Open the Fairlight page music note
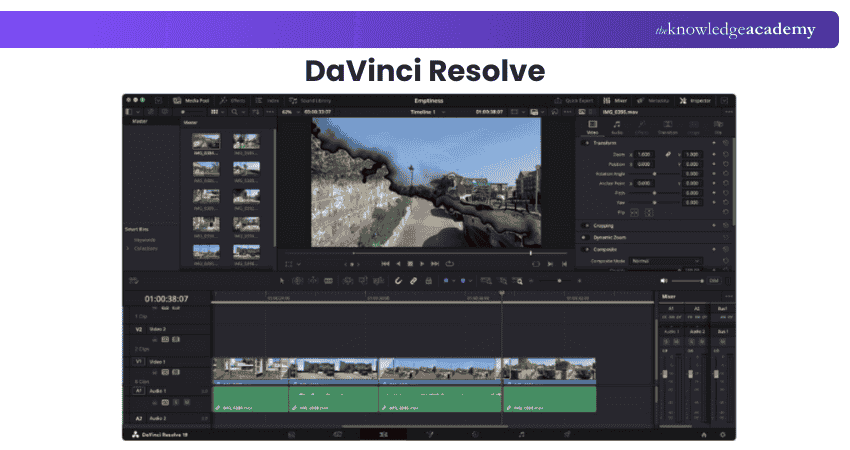 [x=521, y=435]
